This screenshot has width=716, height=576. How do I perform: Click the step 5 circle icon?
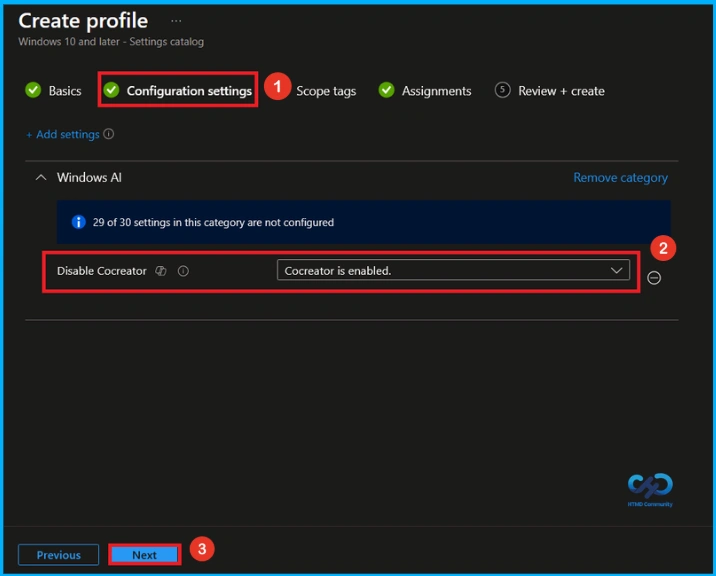[x=502, y=90]
